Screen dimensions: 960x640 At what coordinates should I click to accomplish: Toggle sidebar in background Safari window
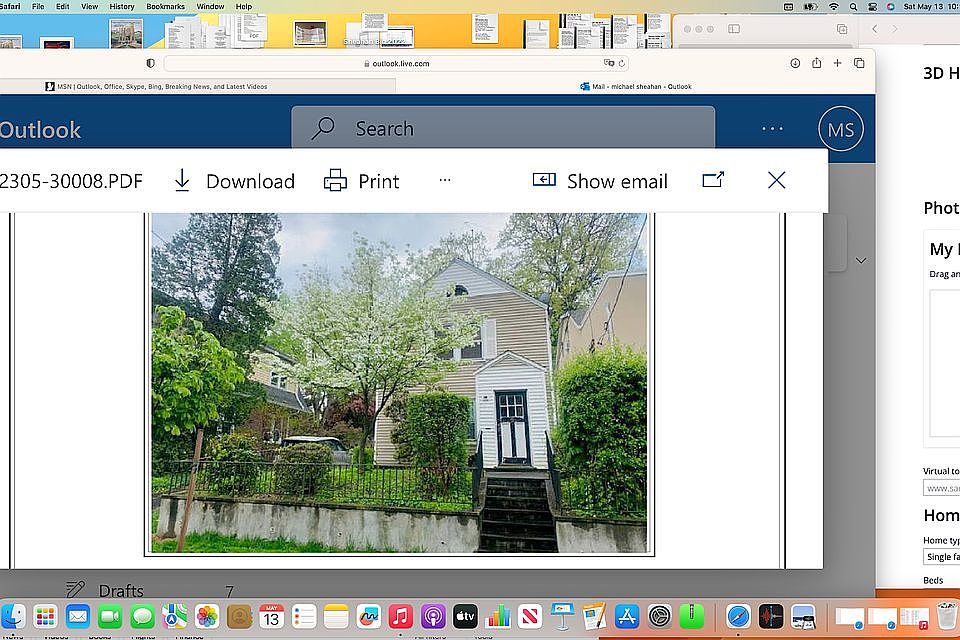tap(734, 29)
